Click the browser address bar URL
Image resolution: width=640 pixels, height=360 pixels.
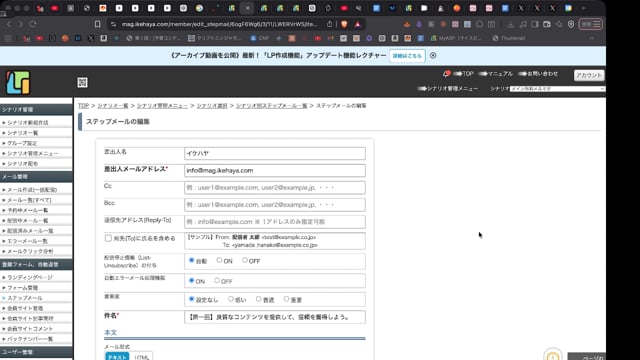220,24
